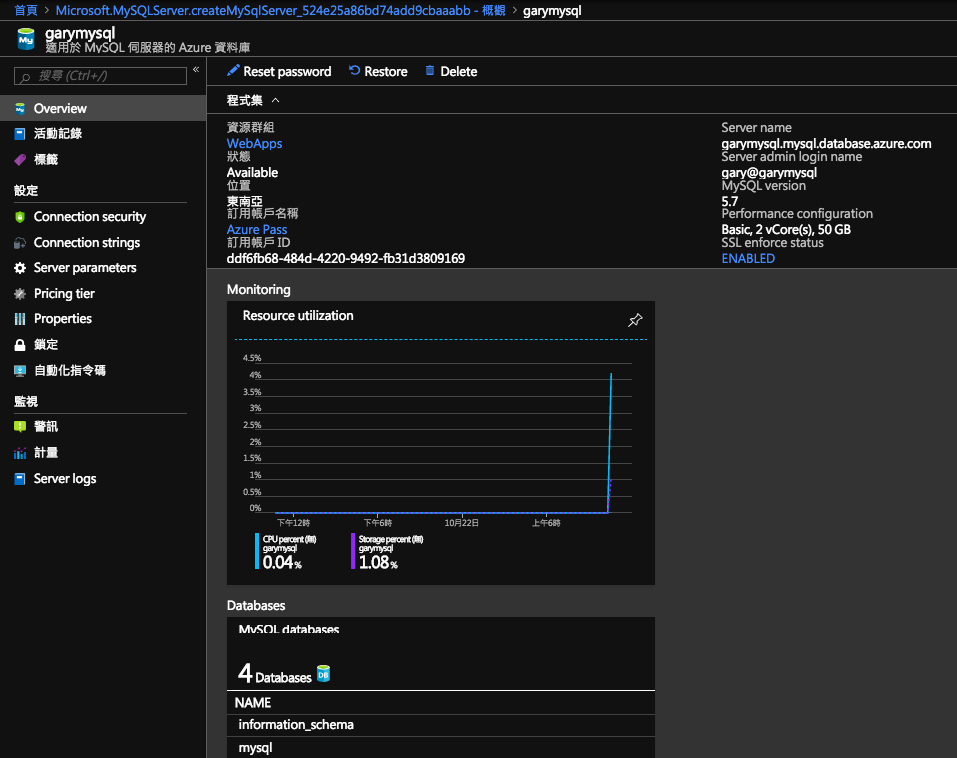Click Delete button

[451, 71]
